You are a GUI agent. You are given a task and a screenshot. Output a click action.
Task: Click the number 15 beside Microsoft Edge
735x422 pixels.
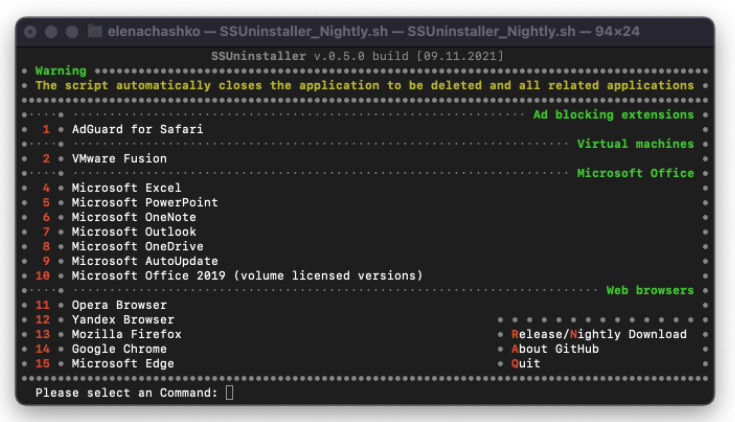pyautogui.click(x=43, y=363)
